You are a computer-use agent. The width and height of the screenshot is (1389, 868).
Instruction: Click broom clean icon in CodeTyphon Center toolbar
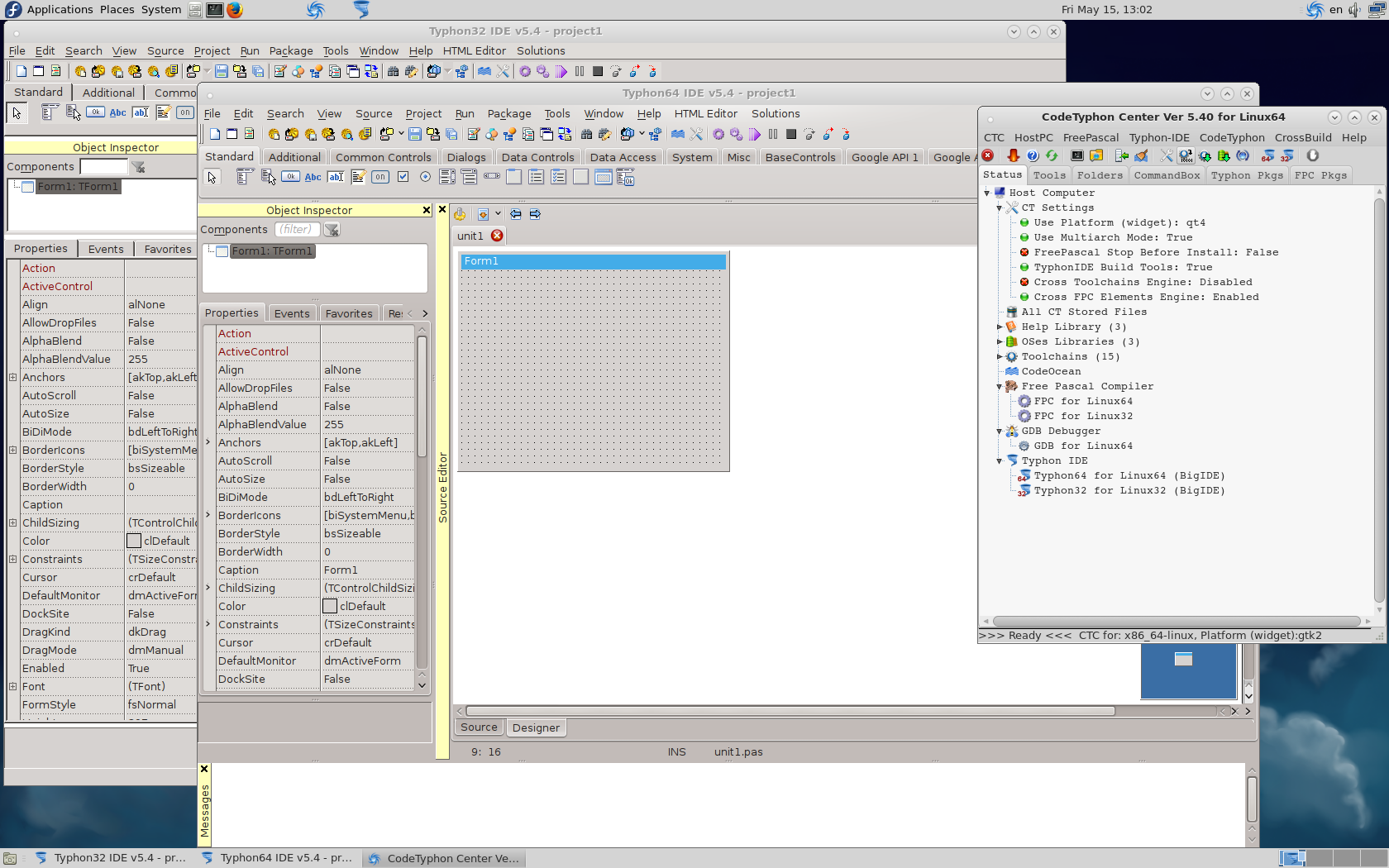pyautogui.click(x=1141, y=155)
